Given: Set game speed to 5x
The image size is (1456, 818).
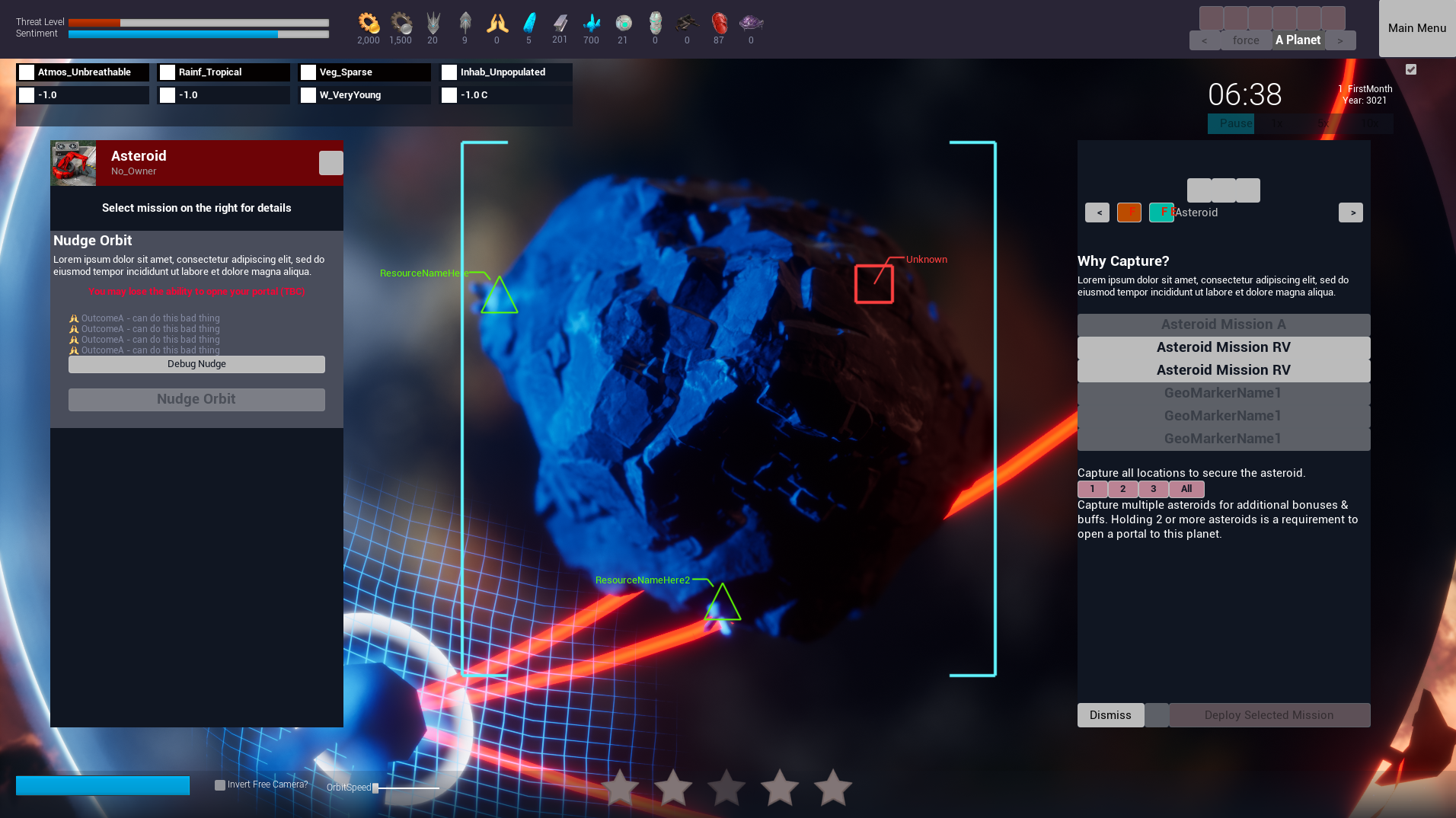Looking at the screenshot, I should 1323,123.
